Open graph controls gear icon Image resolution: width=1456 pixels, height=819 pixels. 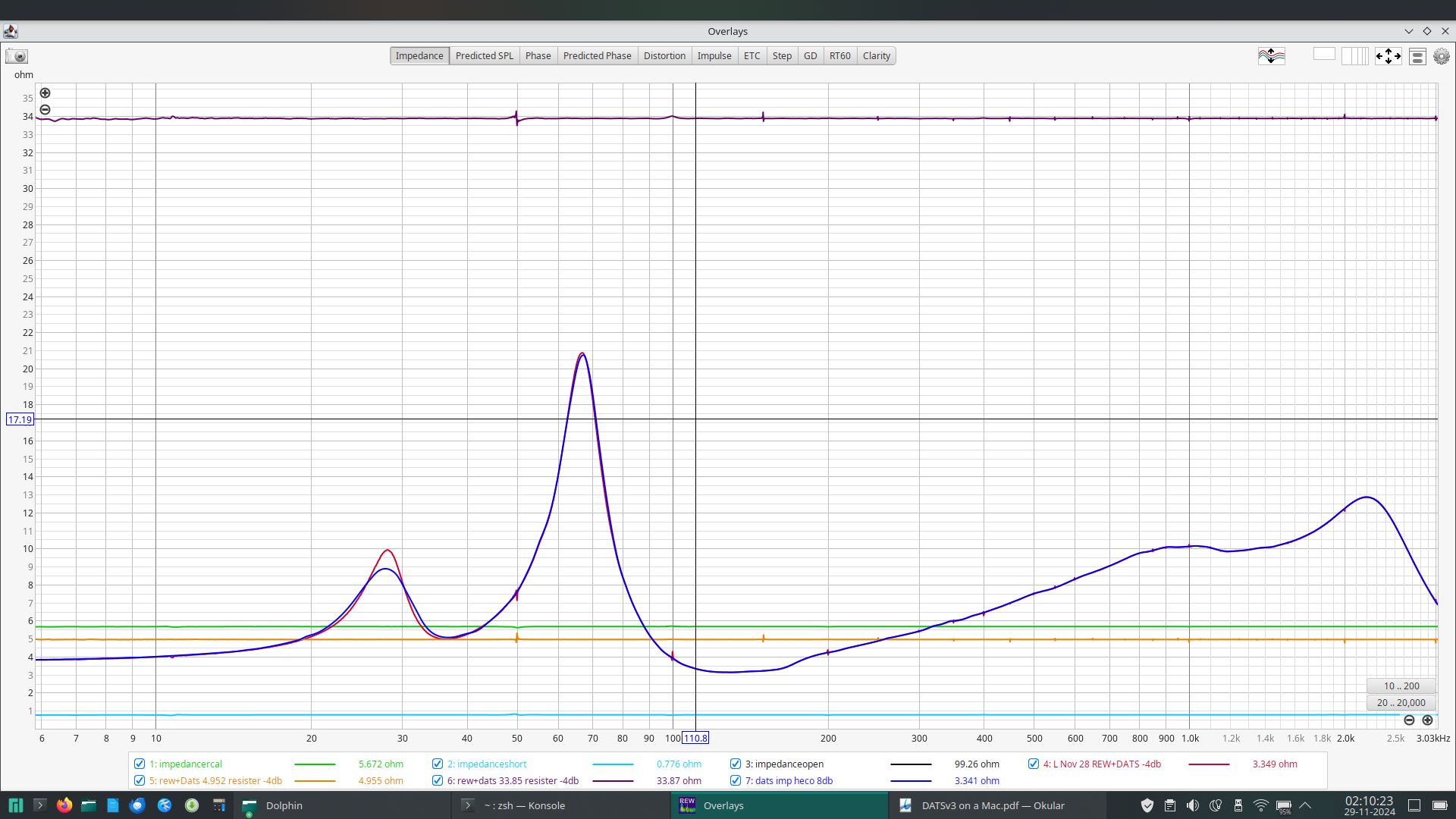coord(1442,56)
